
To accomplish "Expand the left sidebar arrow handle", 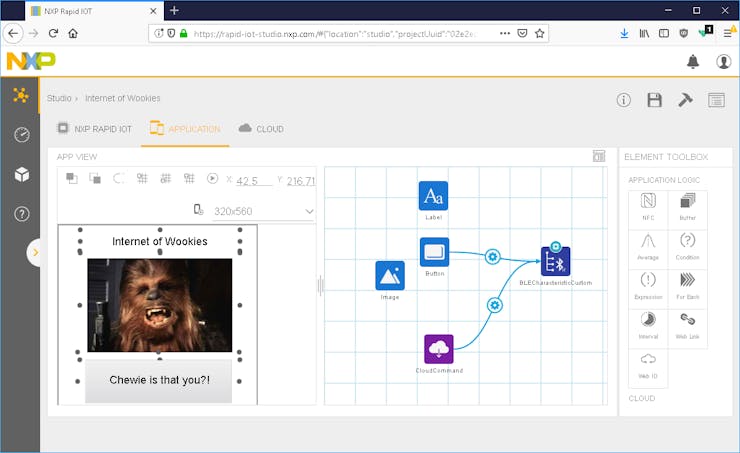I will point(35,253).
